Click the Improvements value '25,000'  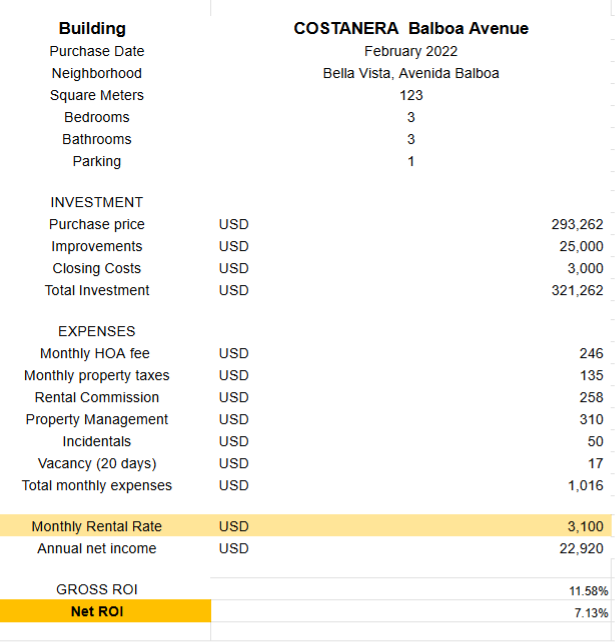[x=581, y=246]
